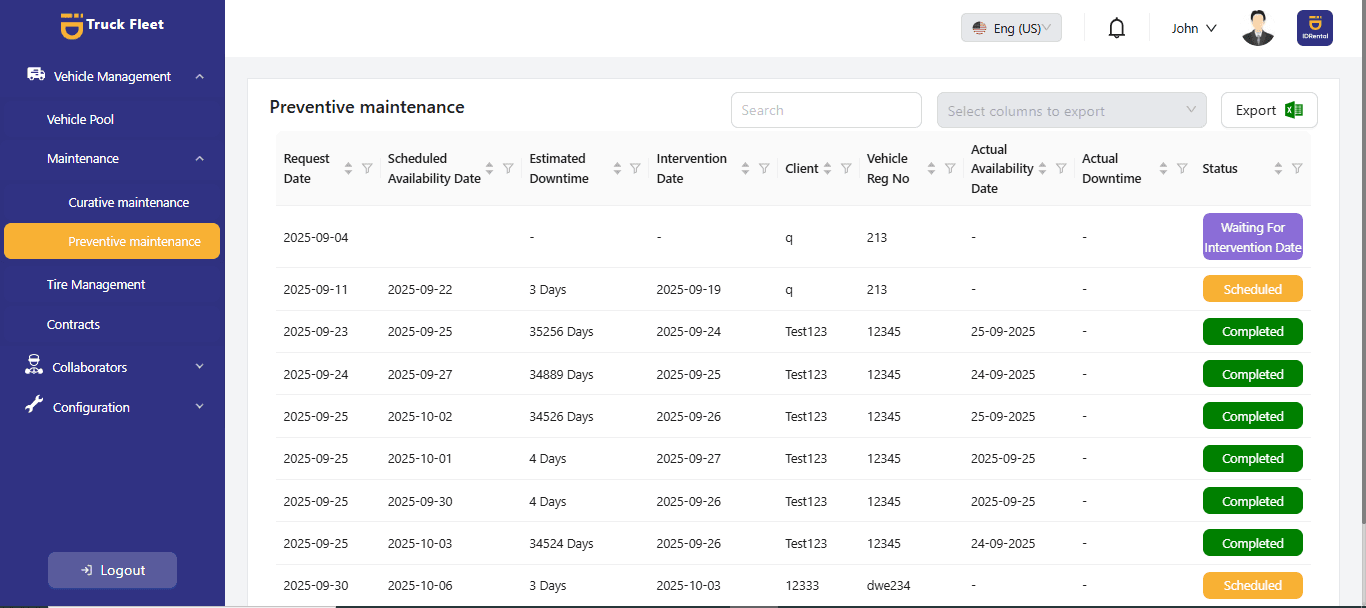Click request date 2025-09-04 cell
Viewport: 1366px width, 608px height.
click(x=316, y=237)
